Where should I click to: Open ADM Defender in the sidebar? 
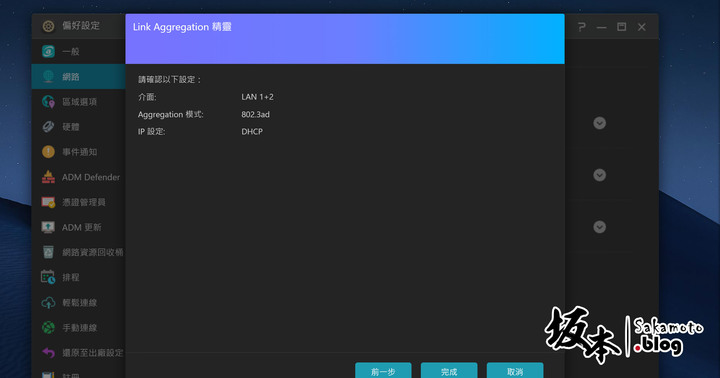click(x=91, y=177)
